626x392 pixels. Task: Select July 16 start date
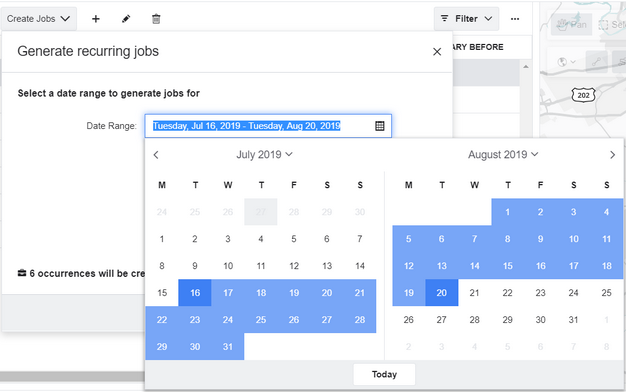coord(195,293)
